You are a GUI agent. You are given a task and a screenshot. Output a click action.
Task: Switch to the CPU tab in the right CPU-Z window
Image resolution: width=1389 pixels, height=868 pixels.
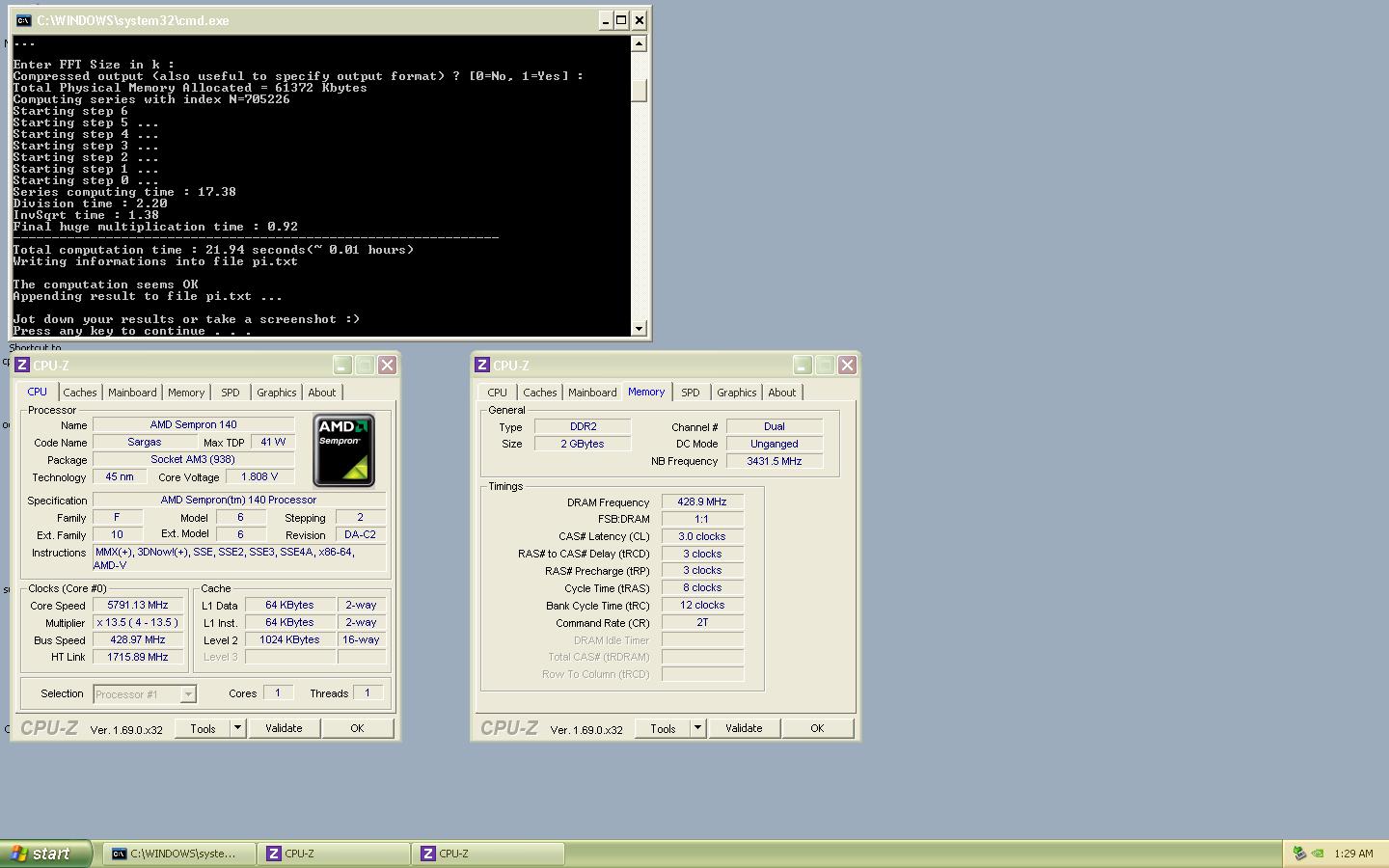click(x=497, y=393)
